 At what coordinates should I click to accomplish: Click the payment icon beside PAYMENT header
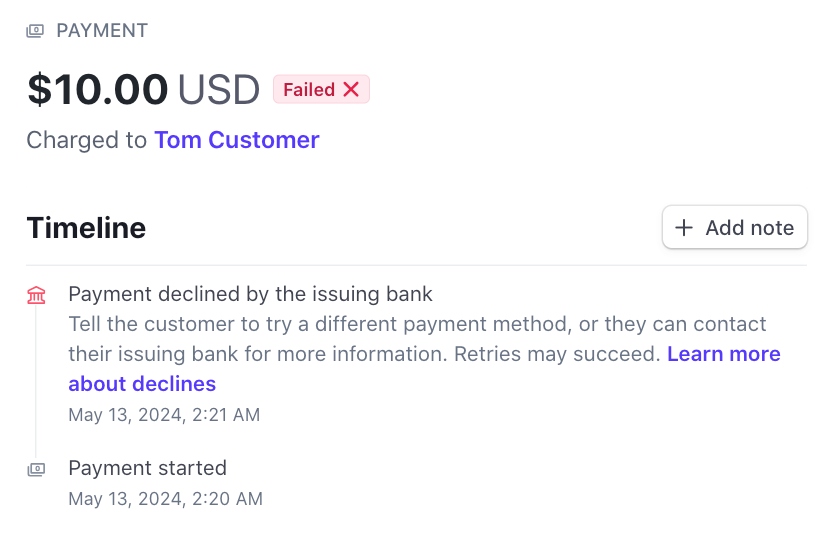[36, 31]
